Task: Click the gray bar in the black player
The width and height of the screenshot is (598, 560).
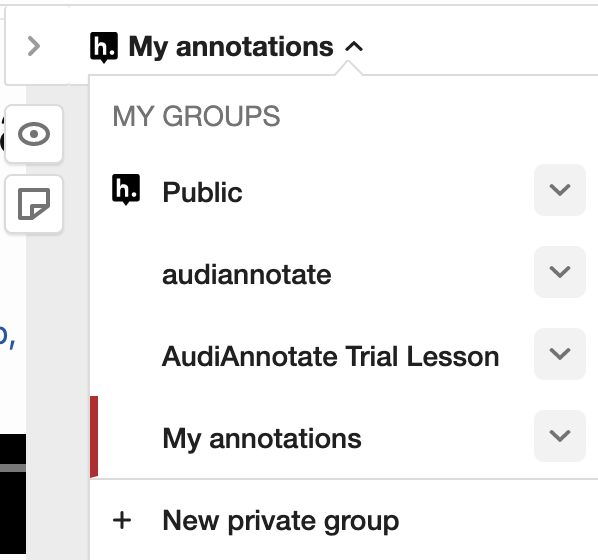Action: pos(13,468)
